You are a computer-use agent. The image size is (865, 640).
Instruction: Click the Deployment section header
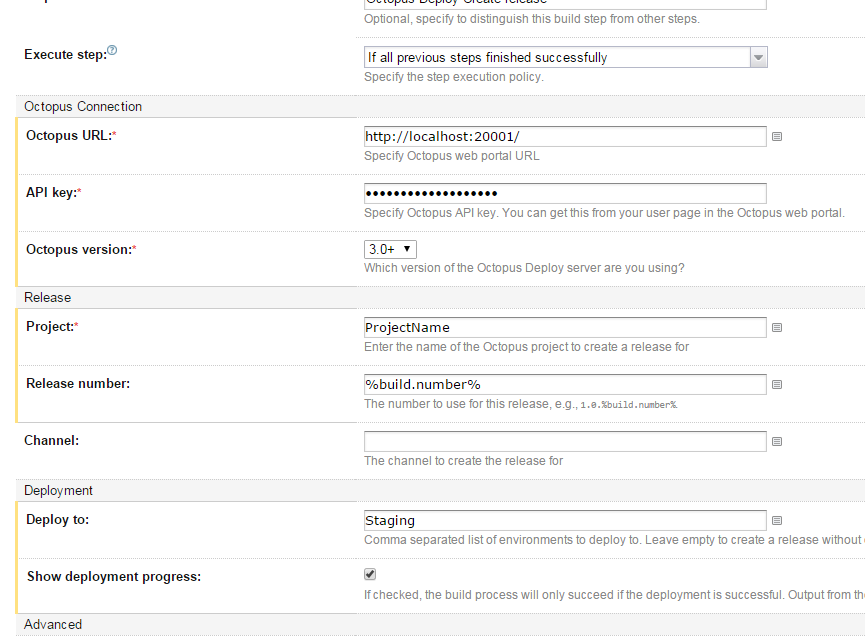(58, 490)
